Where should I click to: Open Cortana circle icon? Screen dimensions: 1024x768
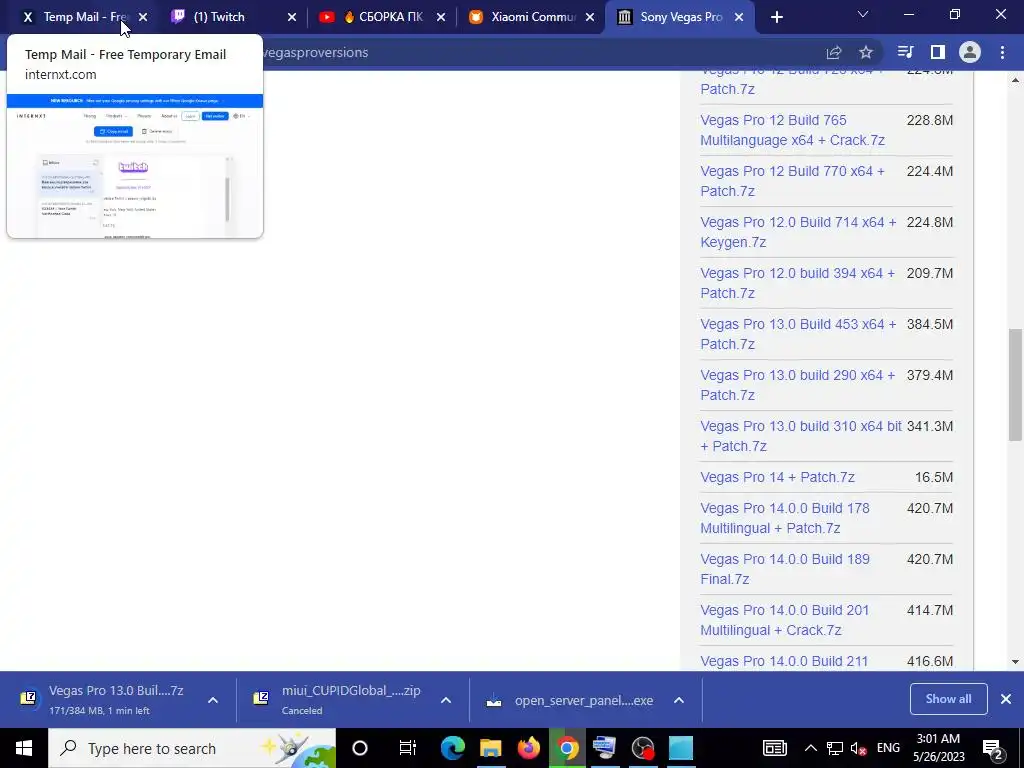click(x=360, y=748)
